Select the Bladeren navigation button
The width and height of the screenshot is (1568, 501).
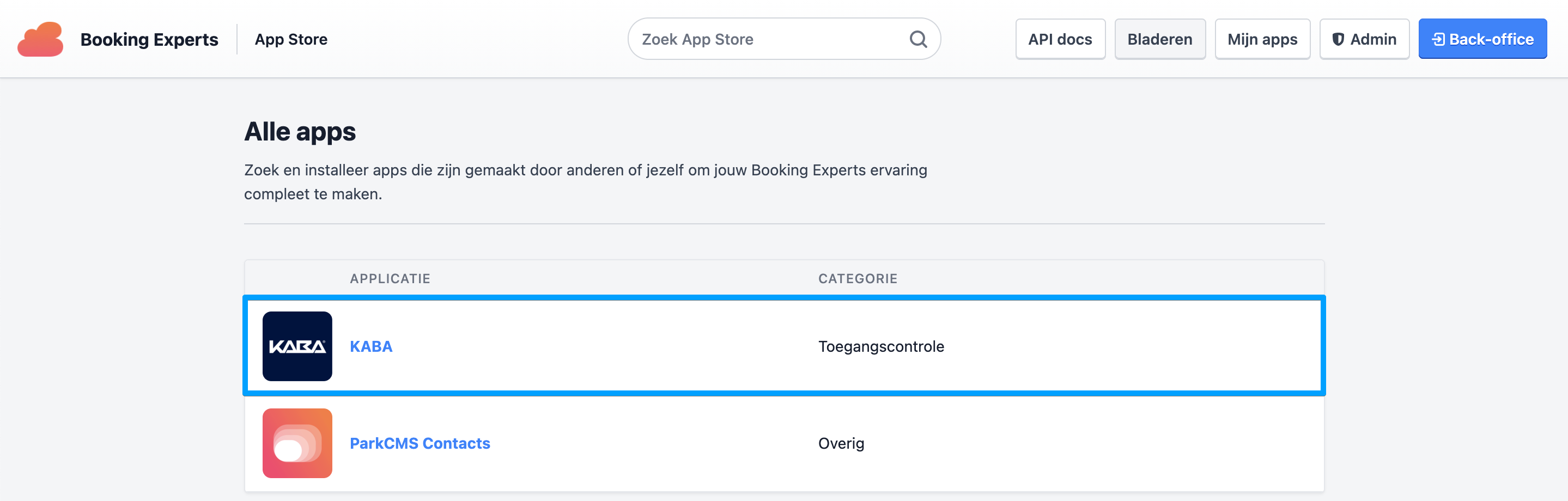click(x=1159, y=40)
